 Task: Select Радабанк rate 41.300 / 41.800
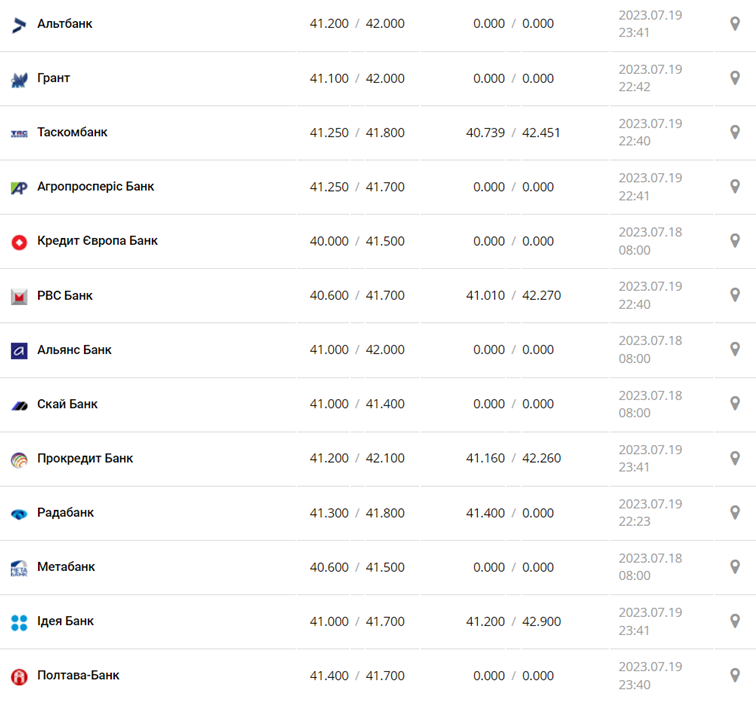pos(357,513)
